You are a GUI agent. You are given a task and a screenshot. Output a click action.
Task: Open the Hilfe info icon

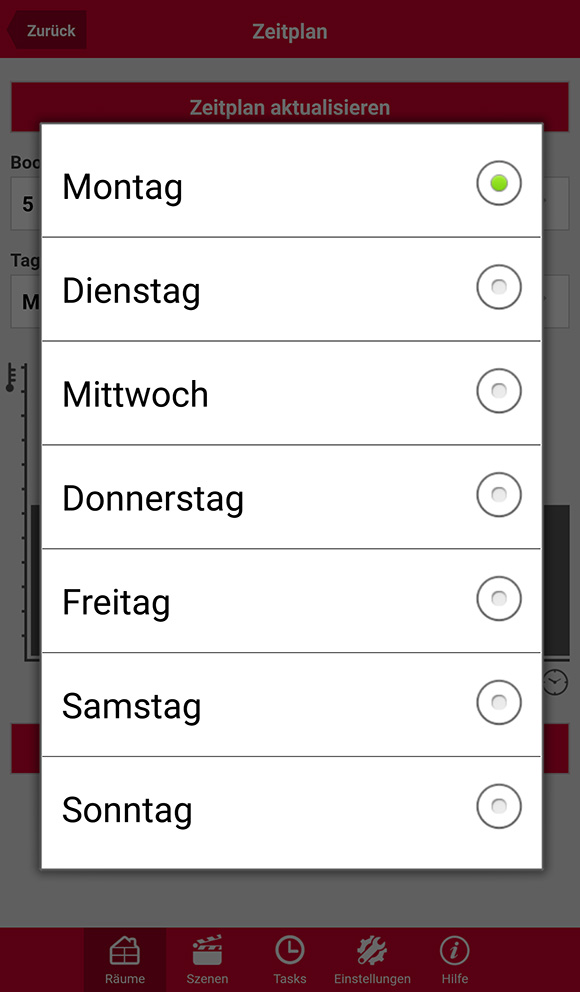point(454,950)
